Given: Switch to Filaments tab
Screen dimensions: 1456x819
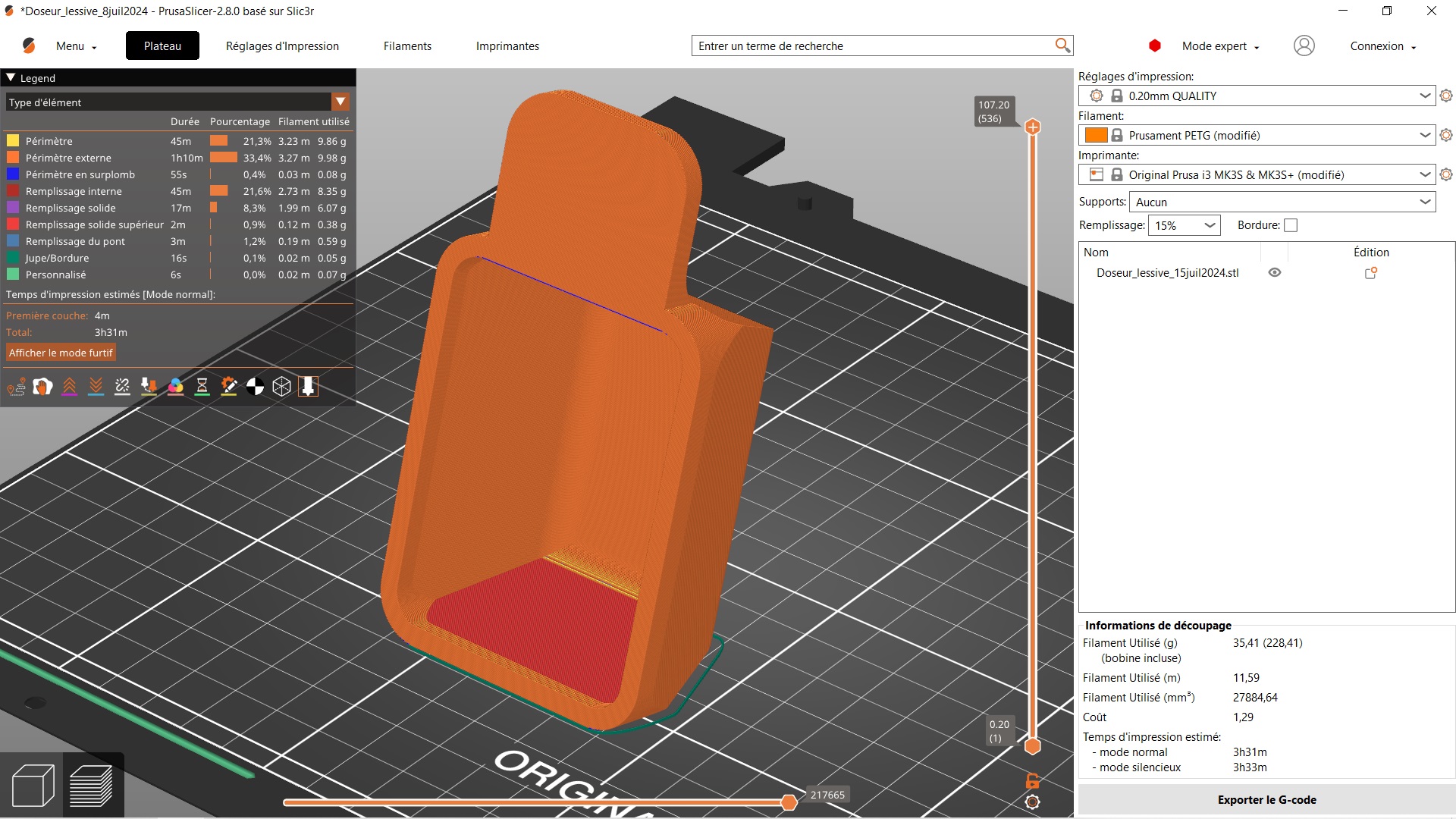Looking at the screenshot, I should click(x=407, y=46).
